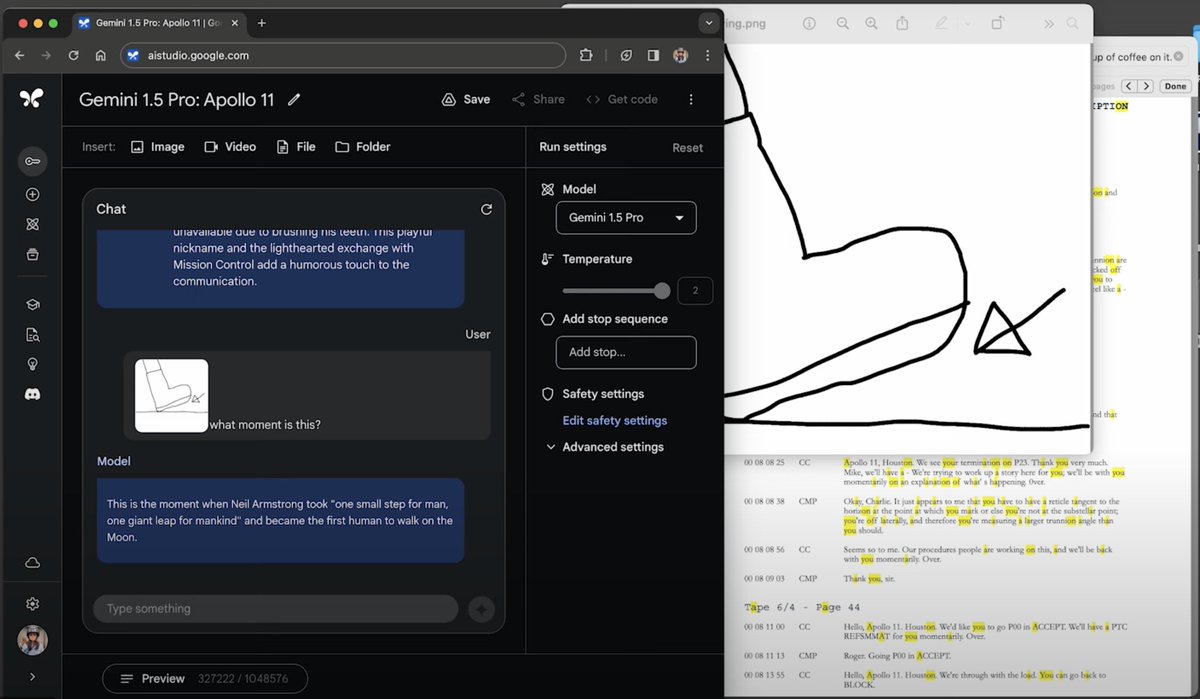Reset the run settings

[687, 148]
